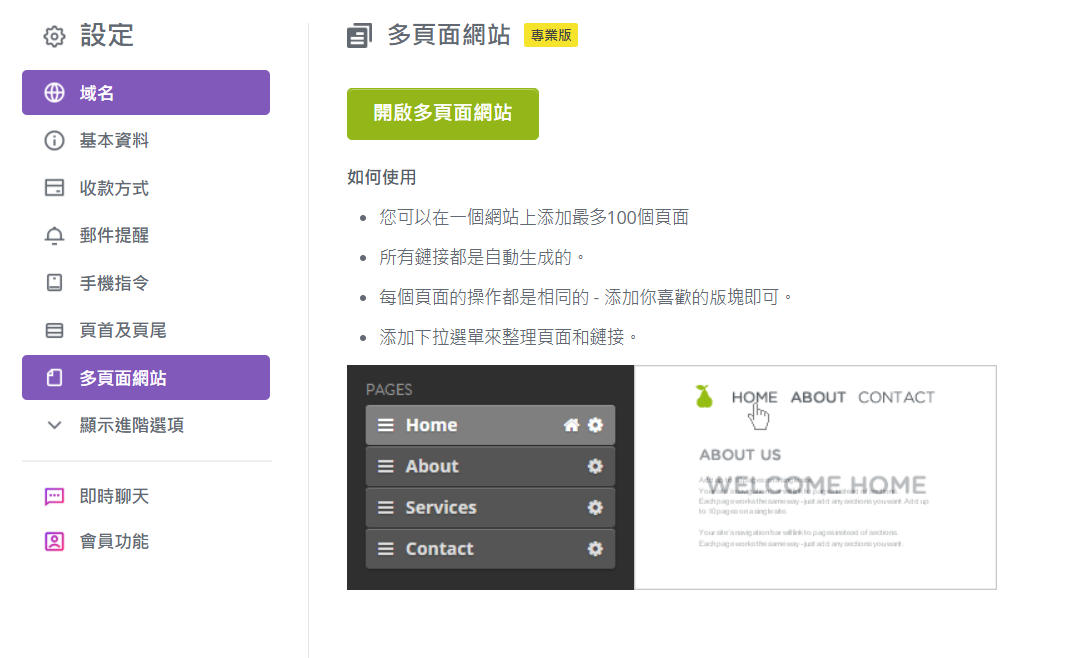Click the info icon next to 基本資料

coord(55,140)
